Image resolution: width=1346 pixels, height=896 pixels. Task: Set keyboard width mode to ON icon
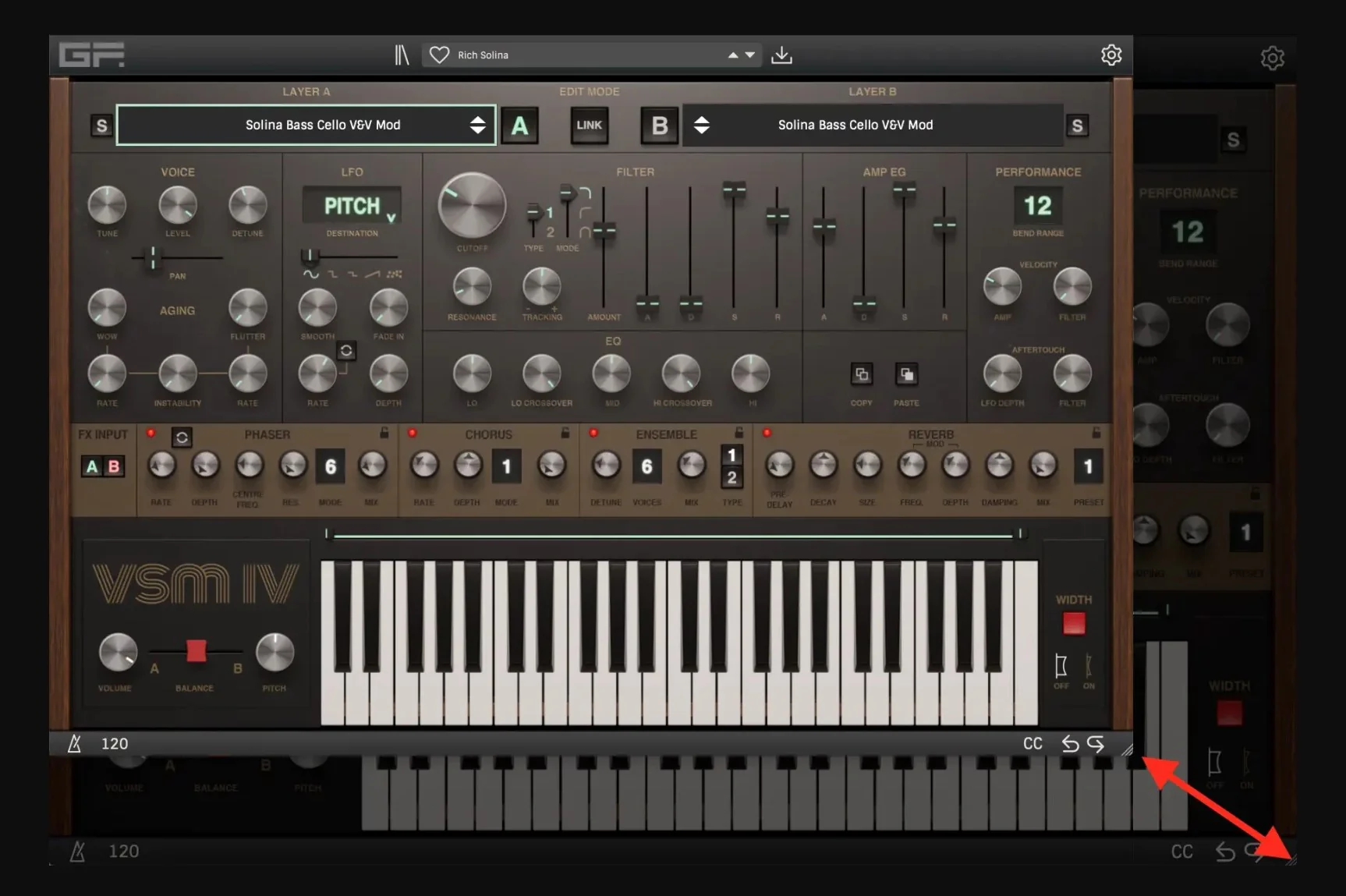tap(1089, 667)
